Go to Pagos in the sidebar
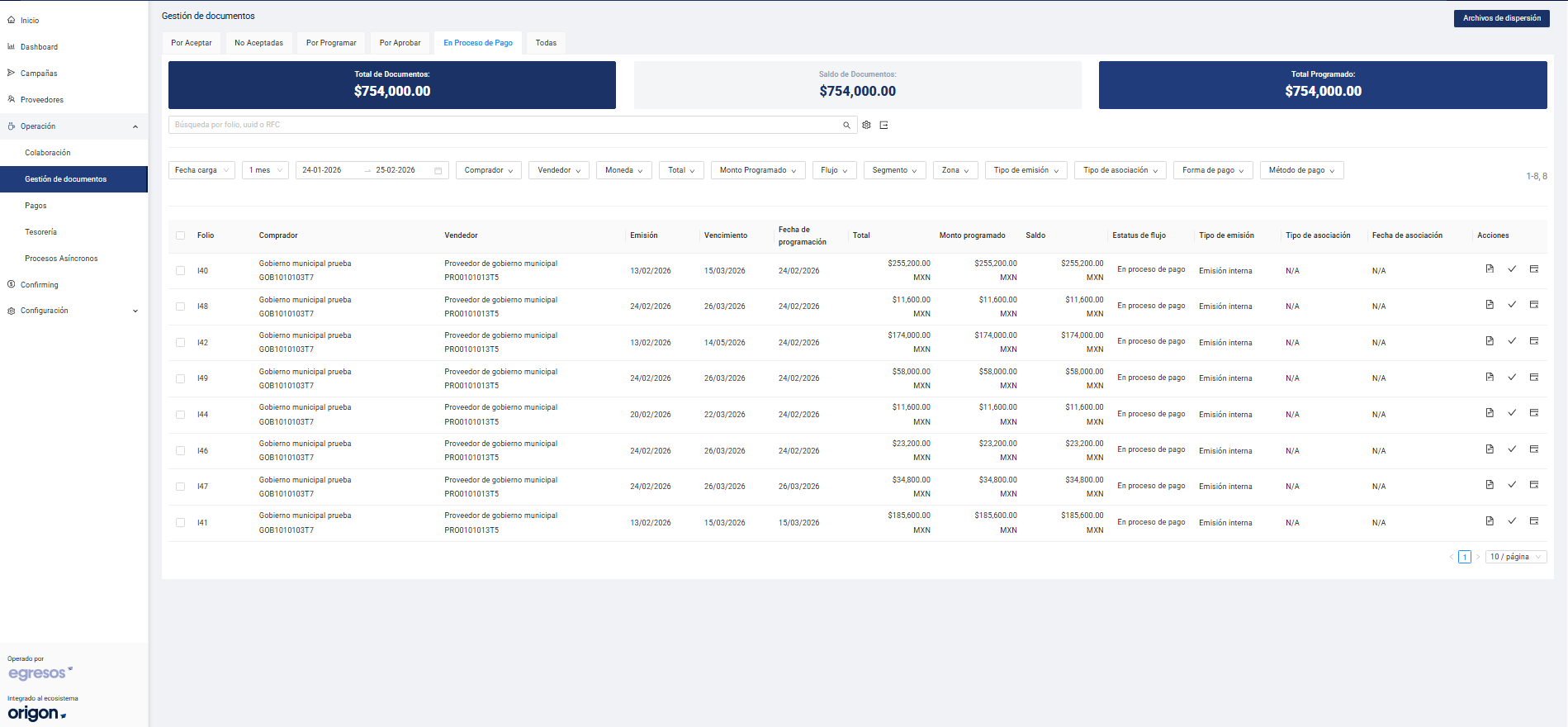 tap(36, 206)
